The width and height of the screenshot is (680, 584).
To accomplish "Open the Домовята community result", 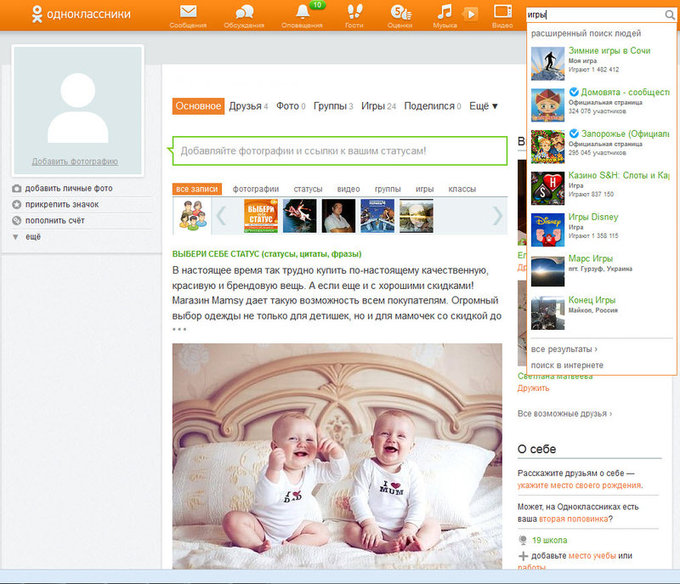I will 625,92.
